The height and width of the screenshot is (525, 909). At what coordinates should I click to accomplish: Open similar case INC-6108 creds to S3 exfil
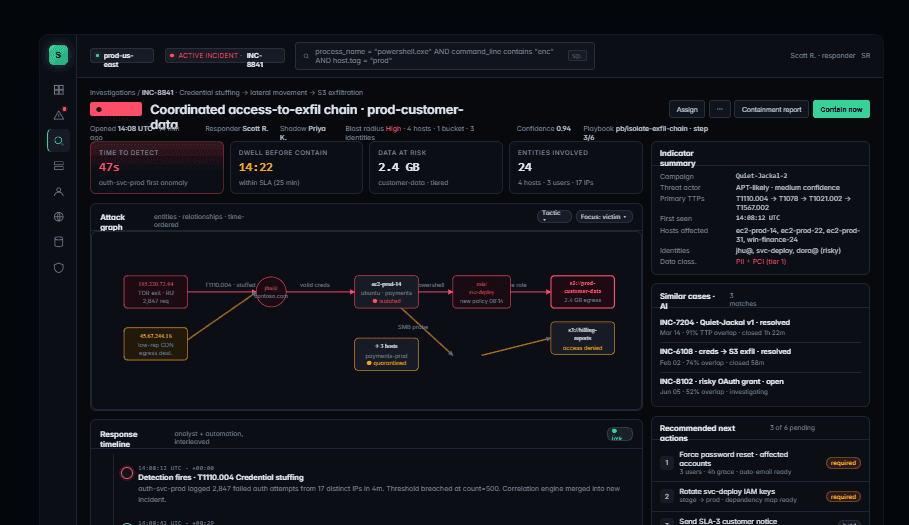click(760, 356)
